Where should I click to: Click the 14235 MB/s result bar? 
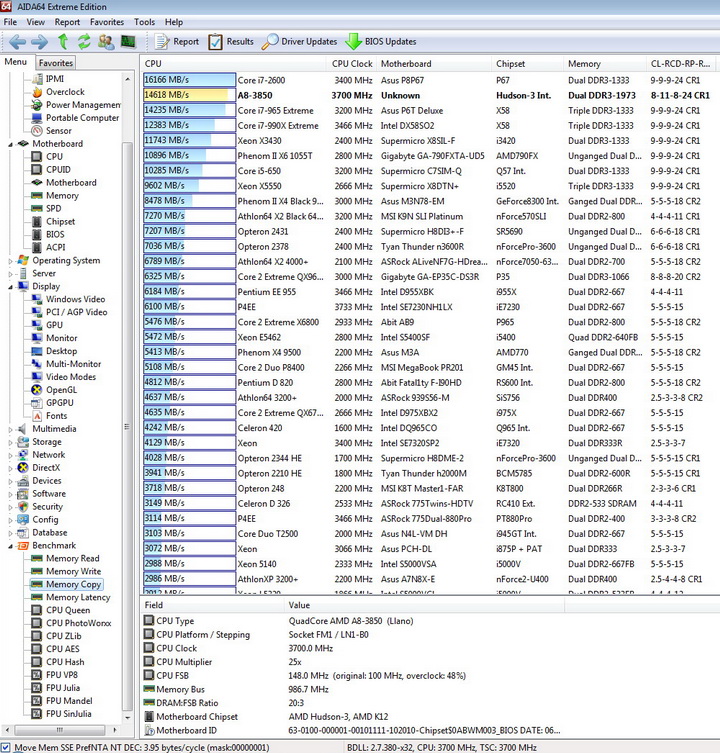189,110
